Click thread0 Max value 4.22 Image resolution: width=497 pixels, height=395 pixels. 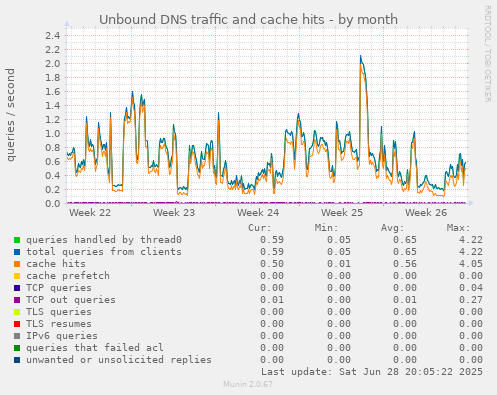tap(471, 240)
